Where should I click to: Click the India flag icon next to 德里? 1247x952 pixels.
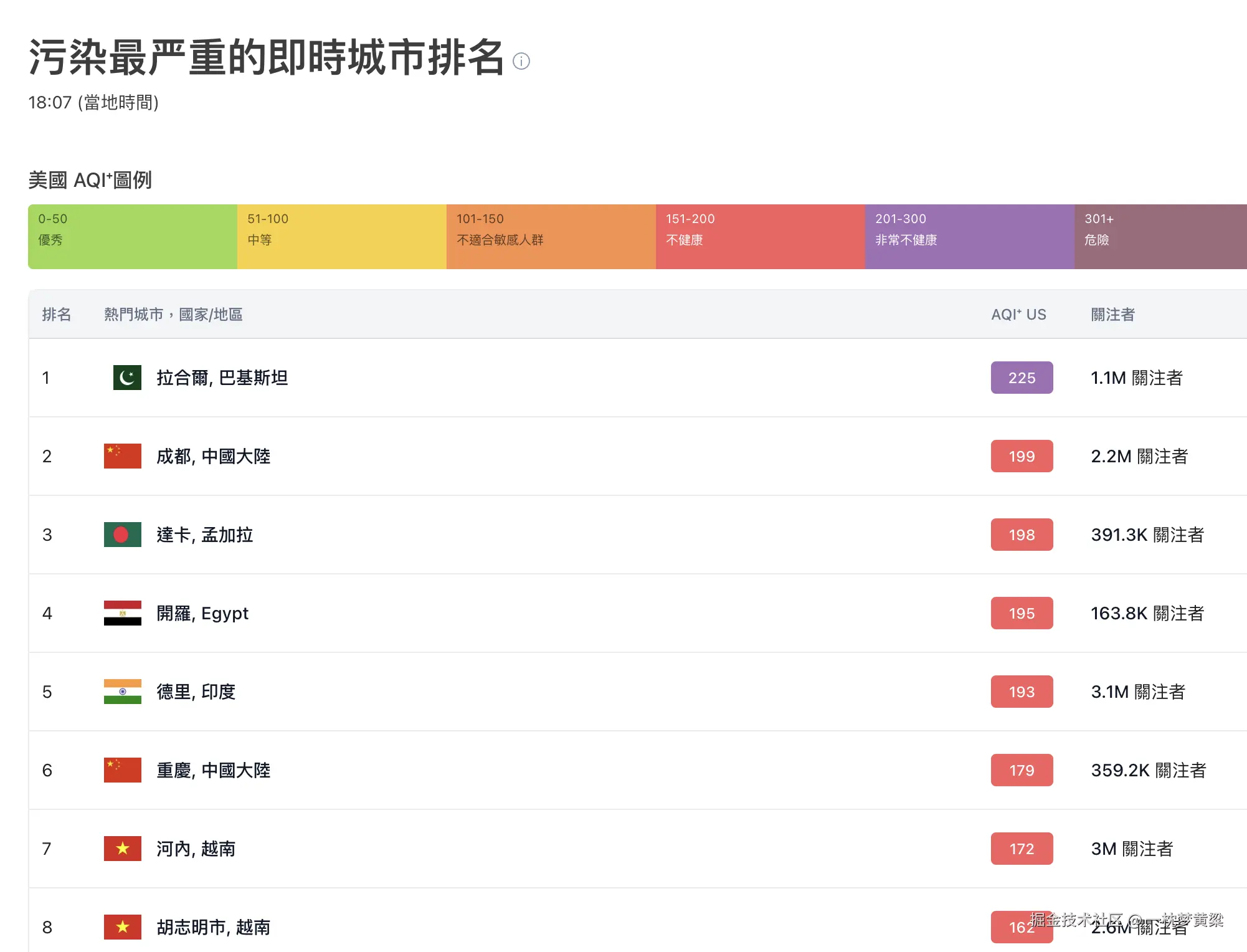pos(122,692)
